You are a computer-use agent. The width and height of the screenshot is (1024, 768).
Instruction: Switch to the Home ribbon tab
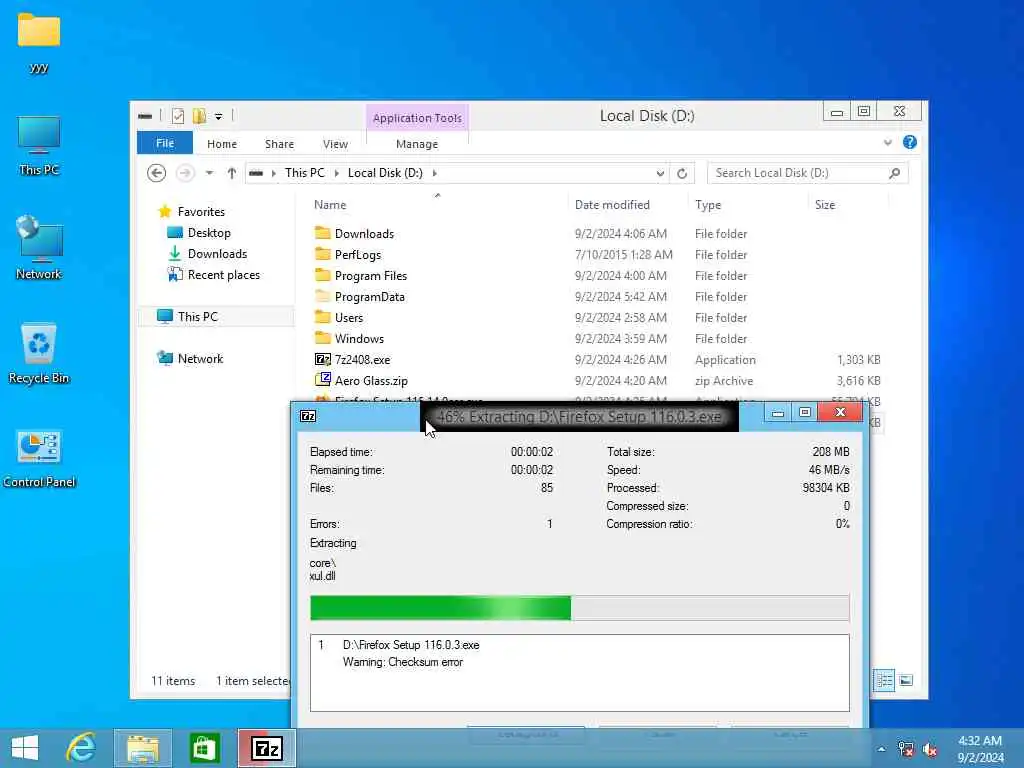221,144
